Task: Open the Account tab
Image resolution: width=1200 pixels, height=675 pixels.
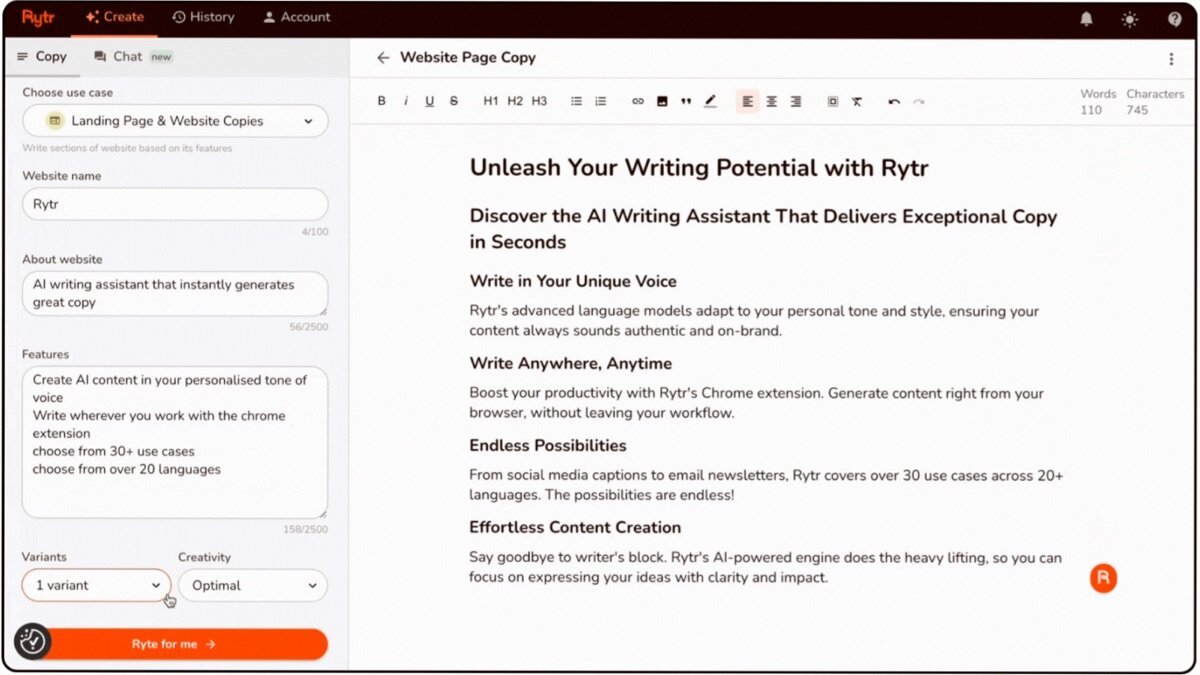Action: click(297, 17)
